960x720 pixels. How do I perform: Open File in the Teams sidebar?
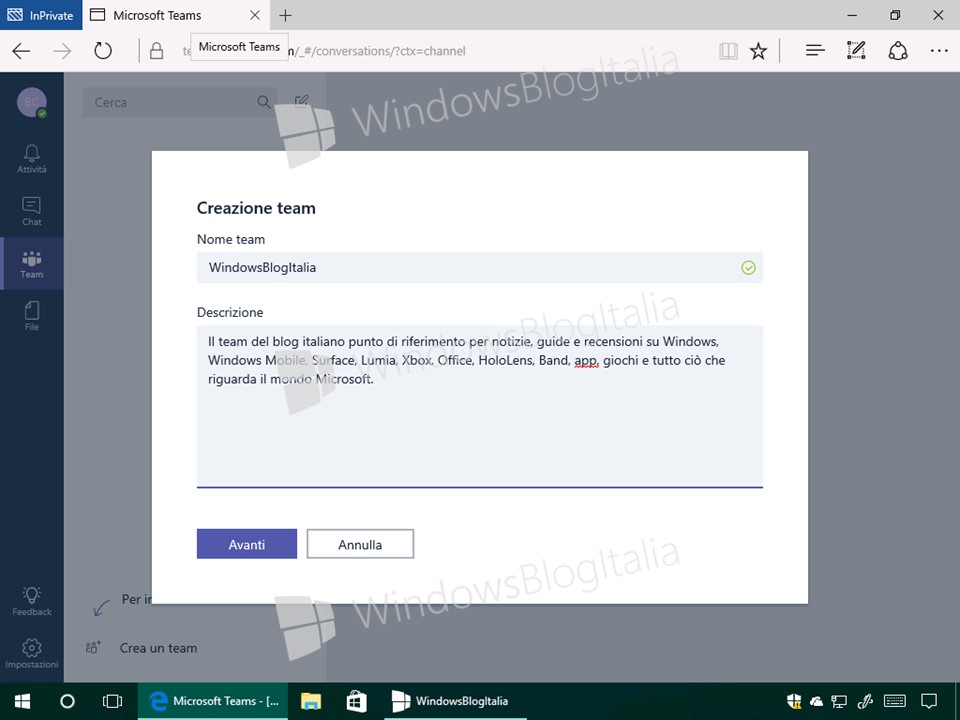pos(32,316)
